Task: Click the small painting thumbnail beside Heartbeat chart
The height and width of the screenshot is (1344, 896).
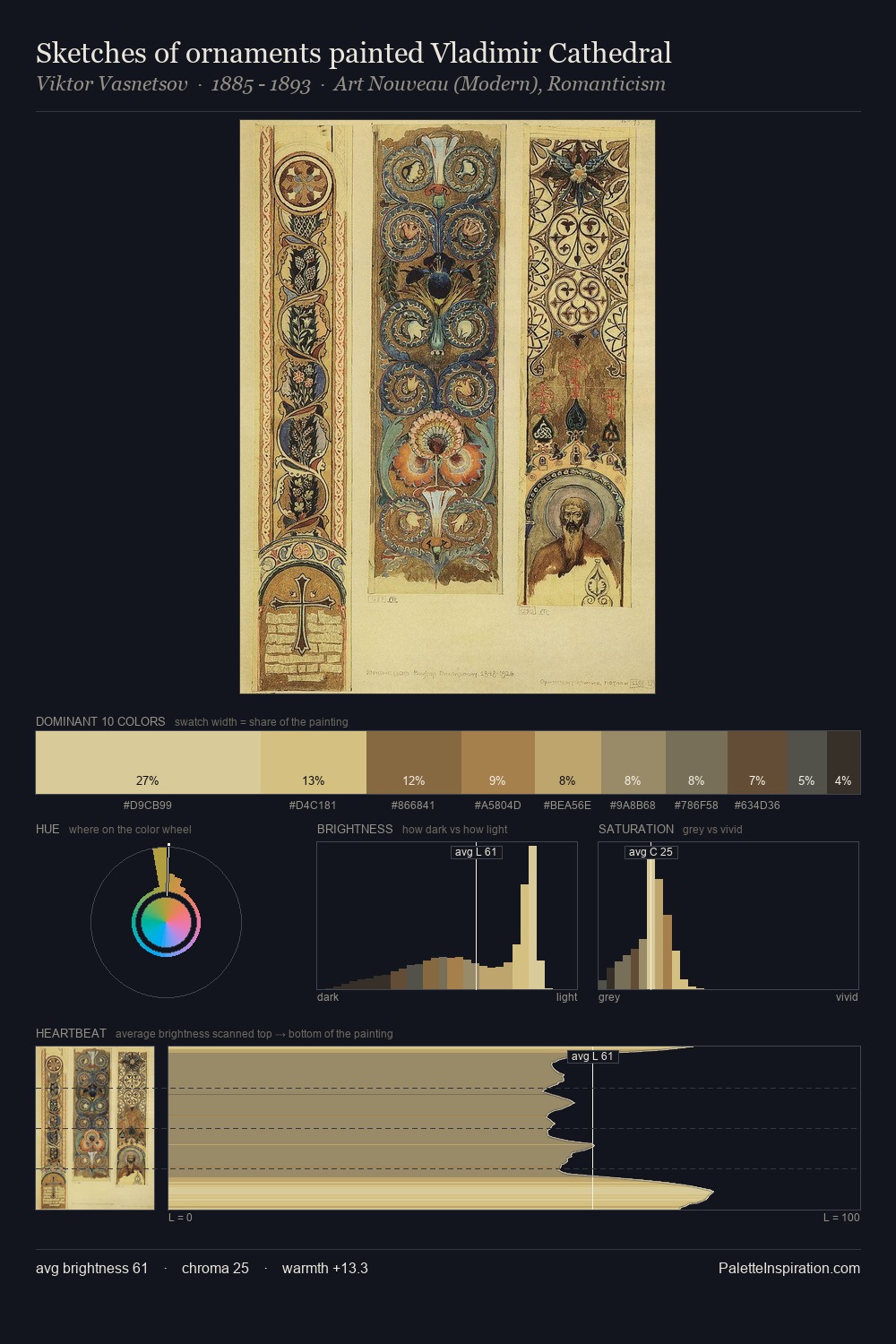Action: 95,1128
